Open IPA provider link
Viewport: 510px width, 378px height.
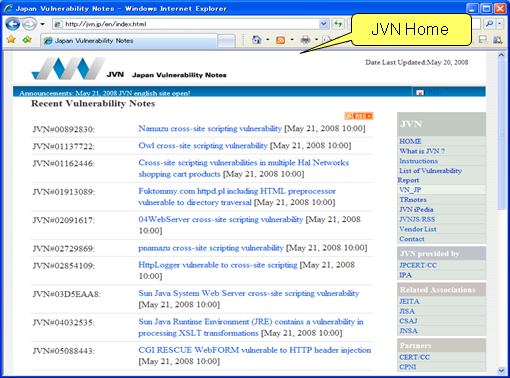tap(406, 275)
